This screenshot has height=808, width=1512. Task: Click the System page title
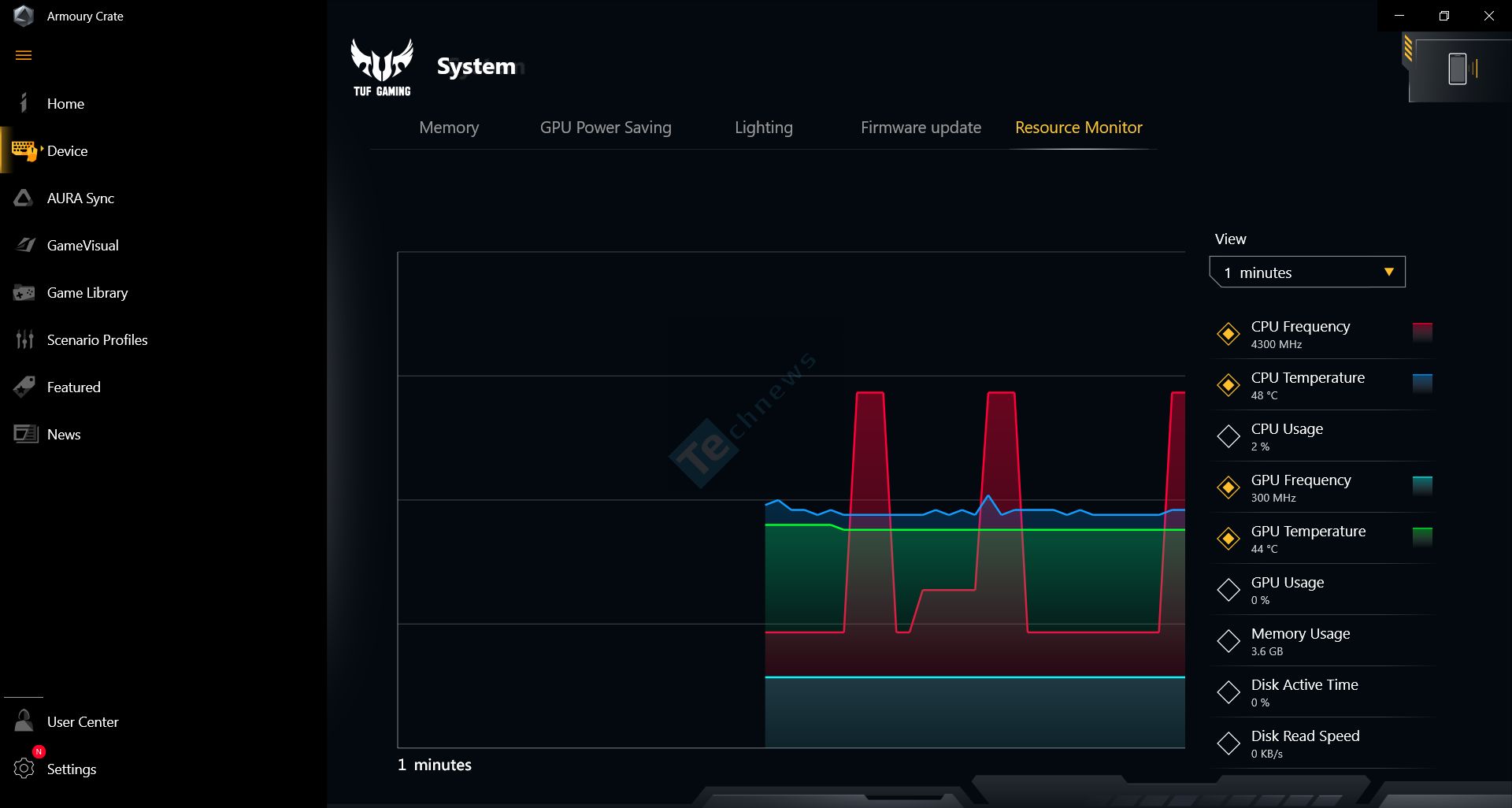(x=476, y=67)
